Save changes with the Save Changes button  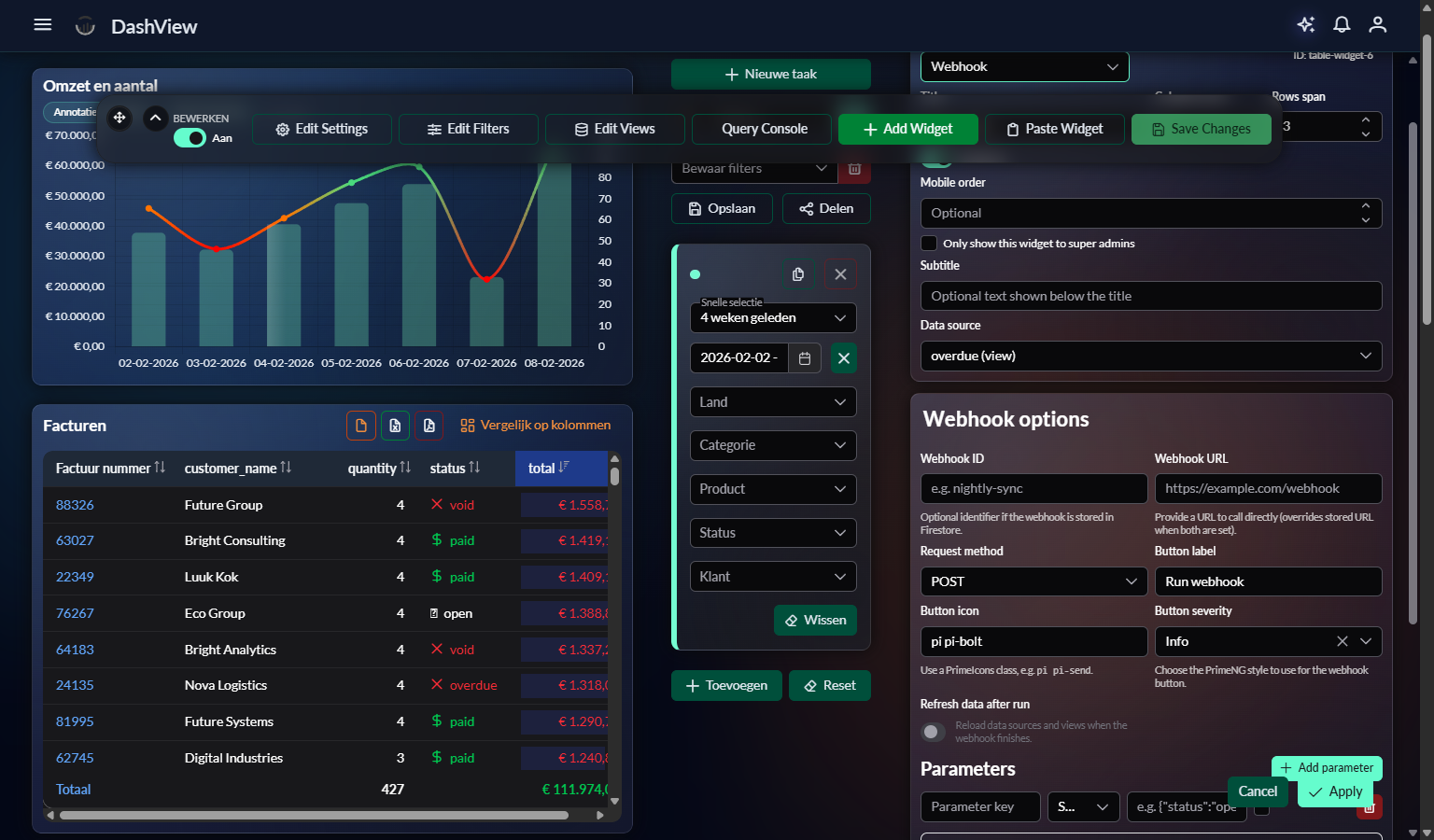[x=1202, y=129]
